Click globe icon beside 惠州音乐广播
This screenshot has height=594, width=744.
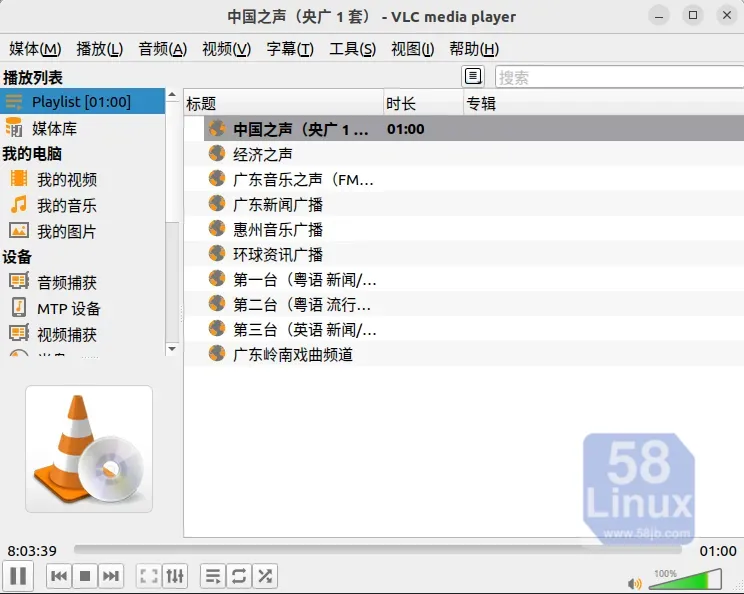point(217,228)
